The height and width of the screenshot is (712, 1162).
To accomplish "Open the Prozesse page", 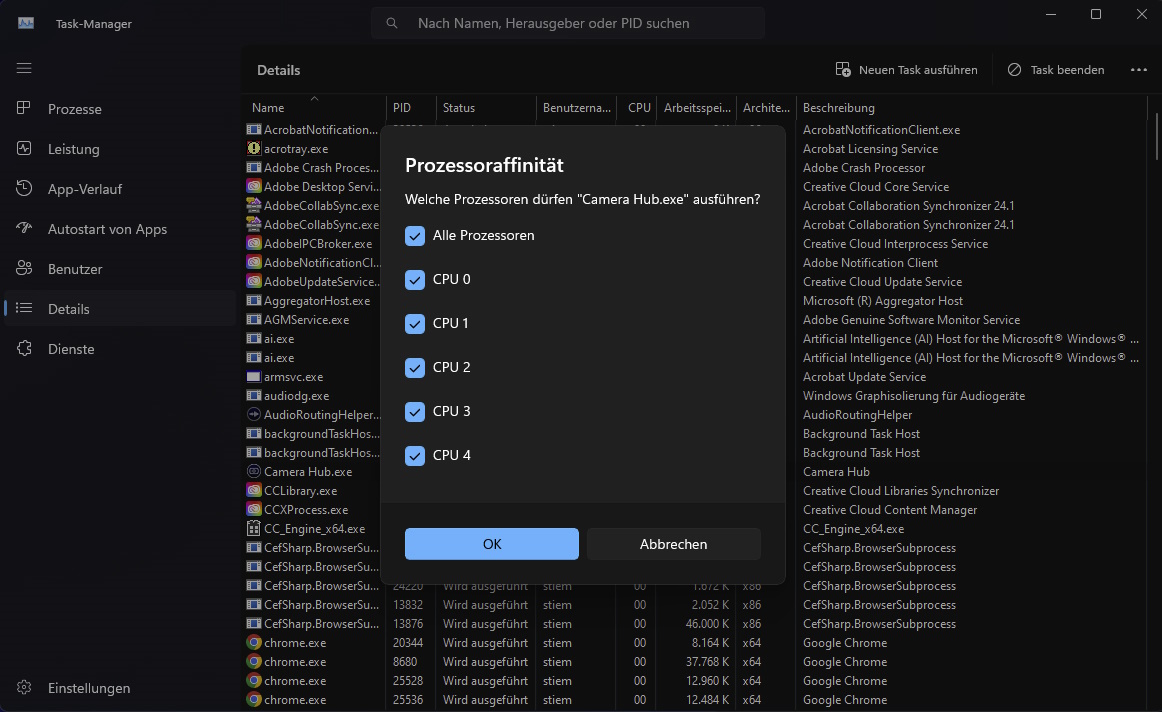I will click(120, 109).
